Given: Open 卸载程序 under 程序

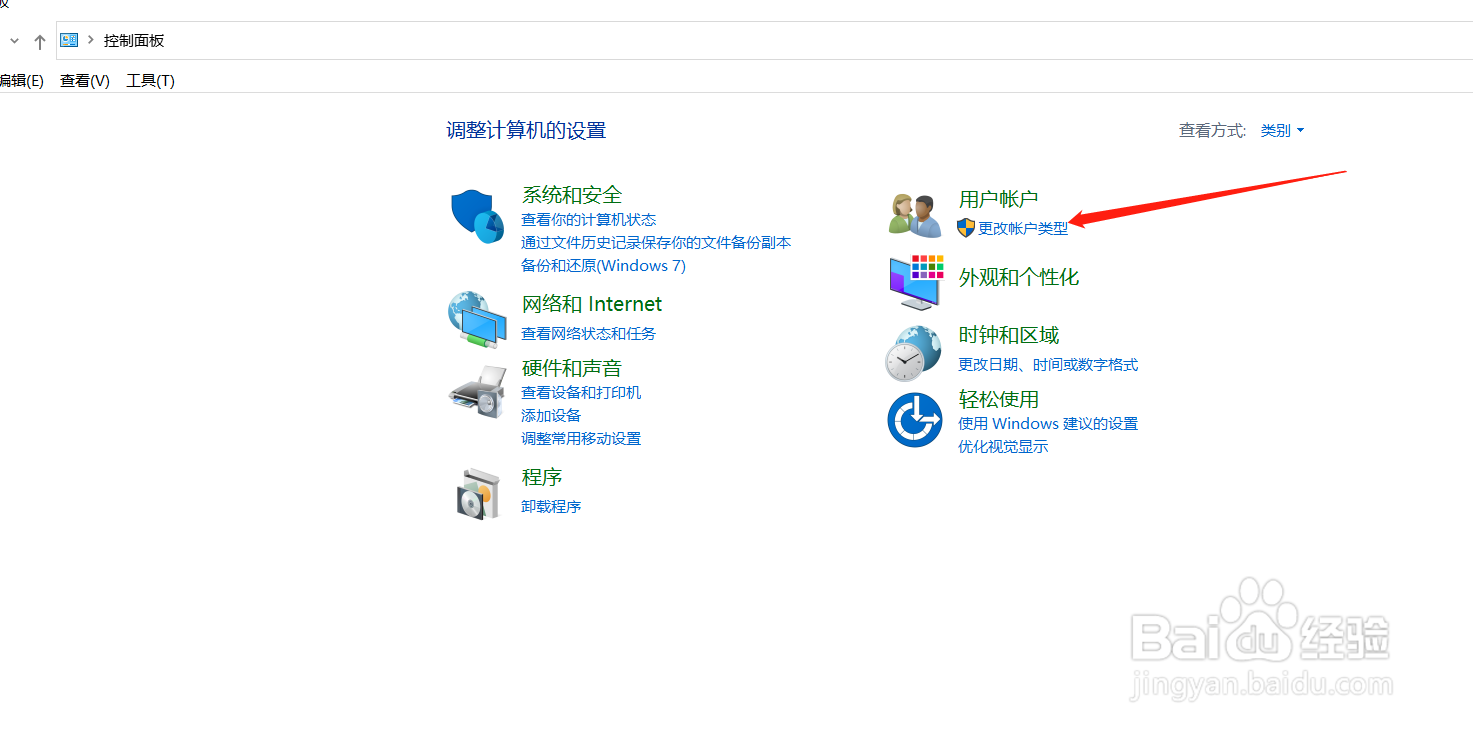Looking at the screenshot, I should point(551,506).
